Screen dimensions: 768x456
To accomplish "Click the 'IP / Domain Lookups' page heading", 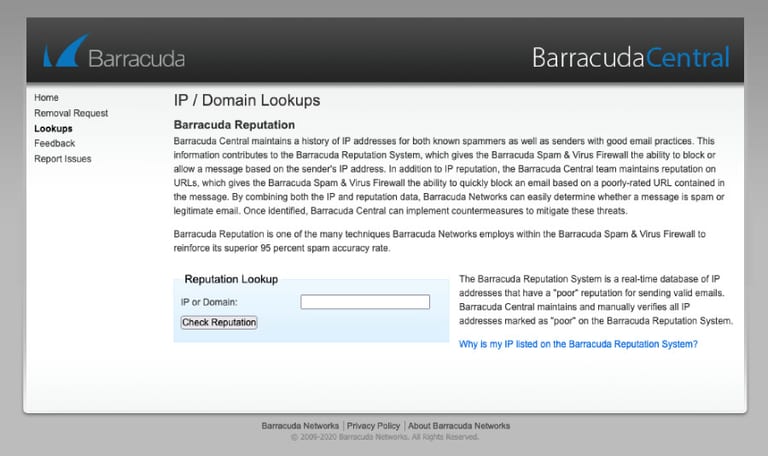I will point(247,100).
